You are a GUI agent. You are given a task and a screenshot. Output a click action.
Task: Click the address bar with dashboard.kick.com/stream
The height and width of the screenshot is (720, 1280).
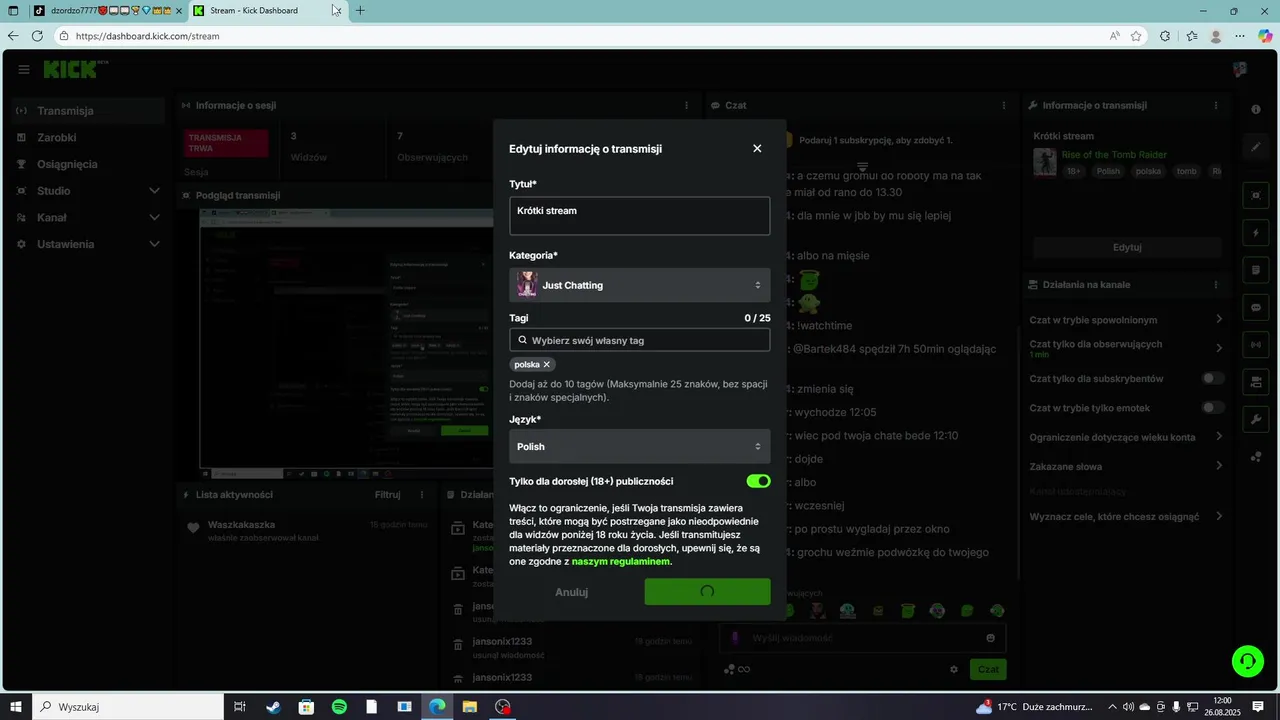[580, 36]
